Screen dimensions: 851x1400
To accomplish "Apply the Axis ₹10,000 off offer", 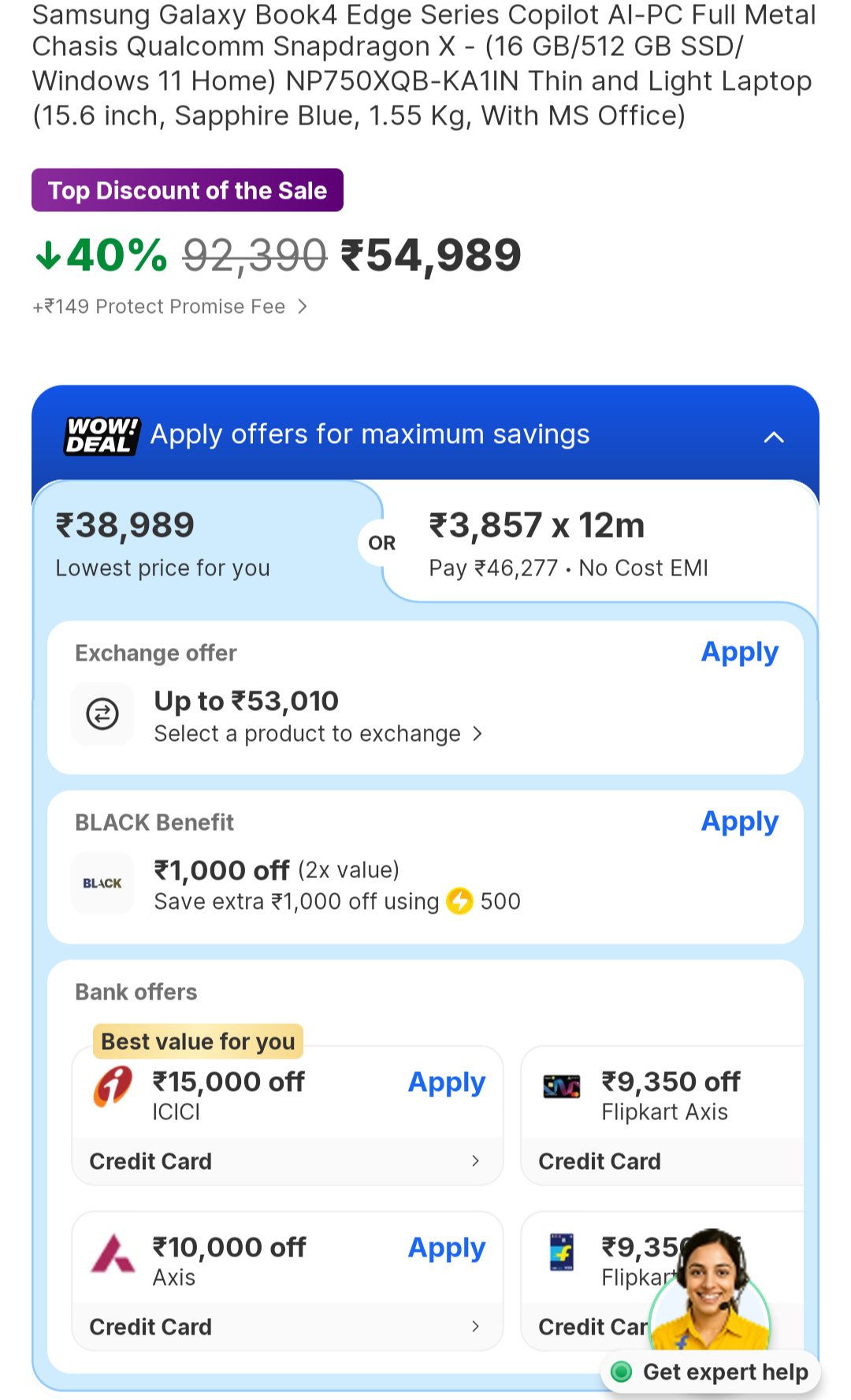I will coord(446,1248).
